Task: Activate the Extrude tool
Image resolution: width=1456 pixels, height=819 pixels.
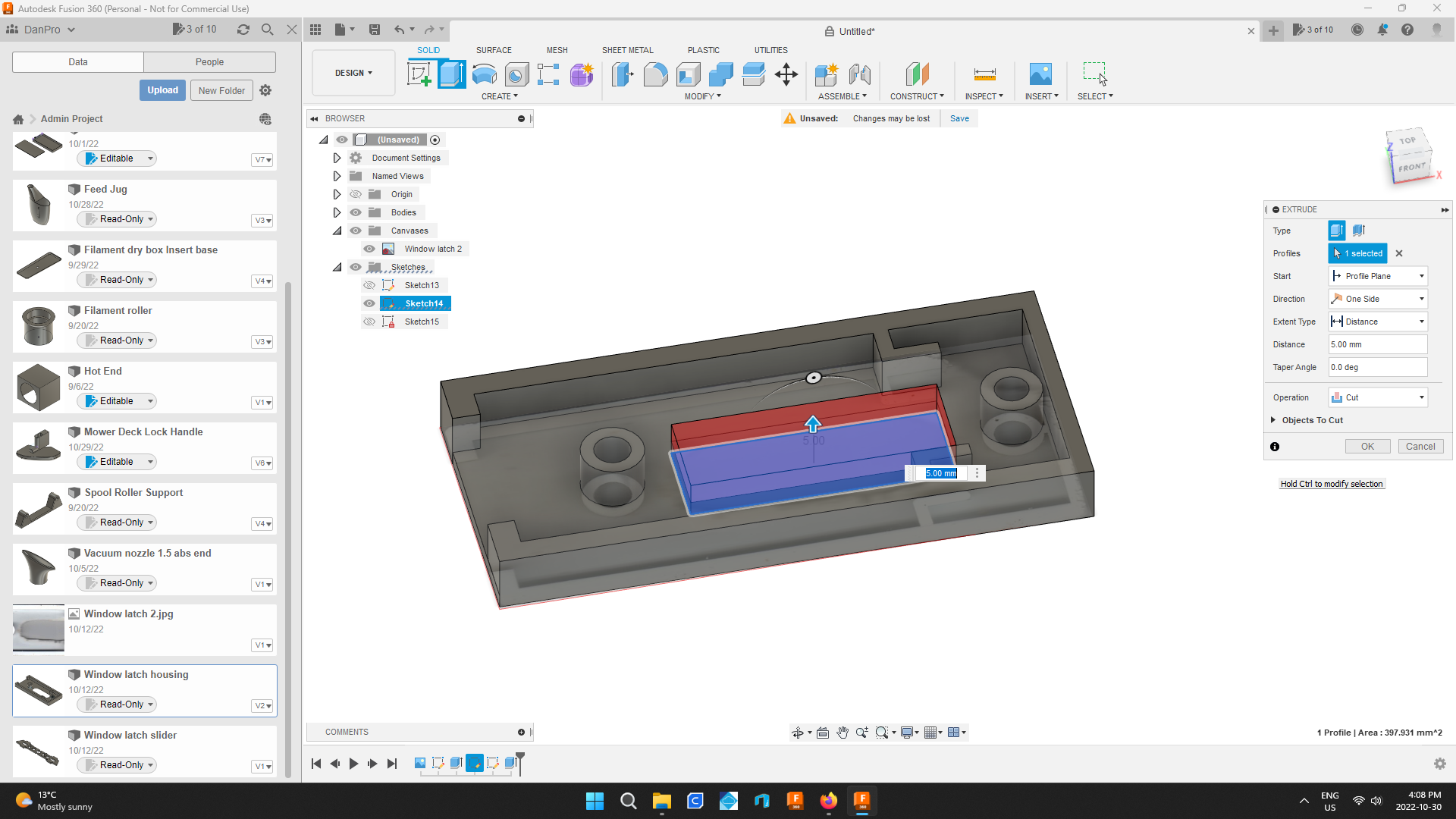Action: [451, 74]
